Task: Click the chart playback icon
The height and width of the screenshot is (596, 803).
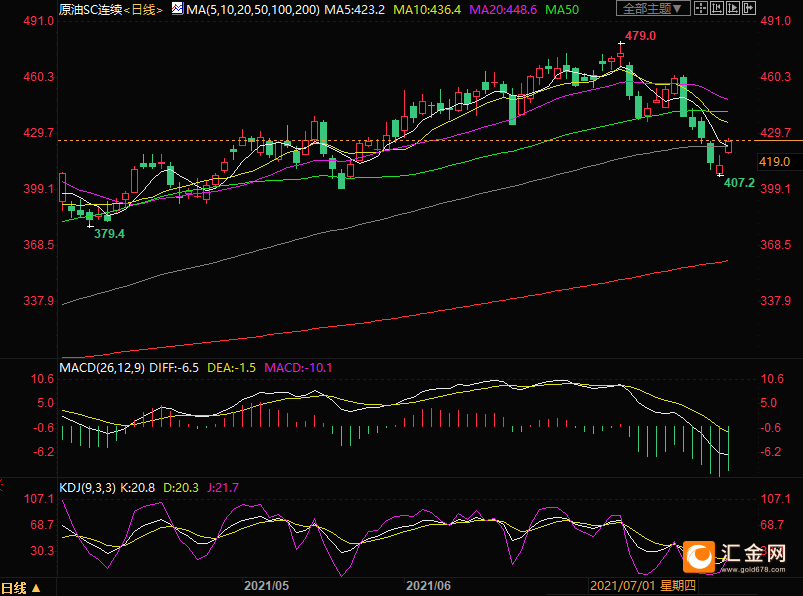Action: point(733,8)
